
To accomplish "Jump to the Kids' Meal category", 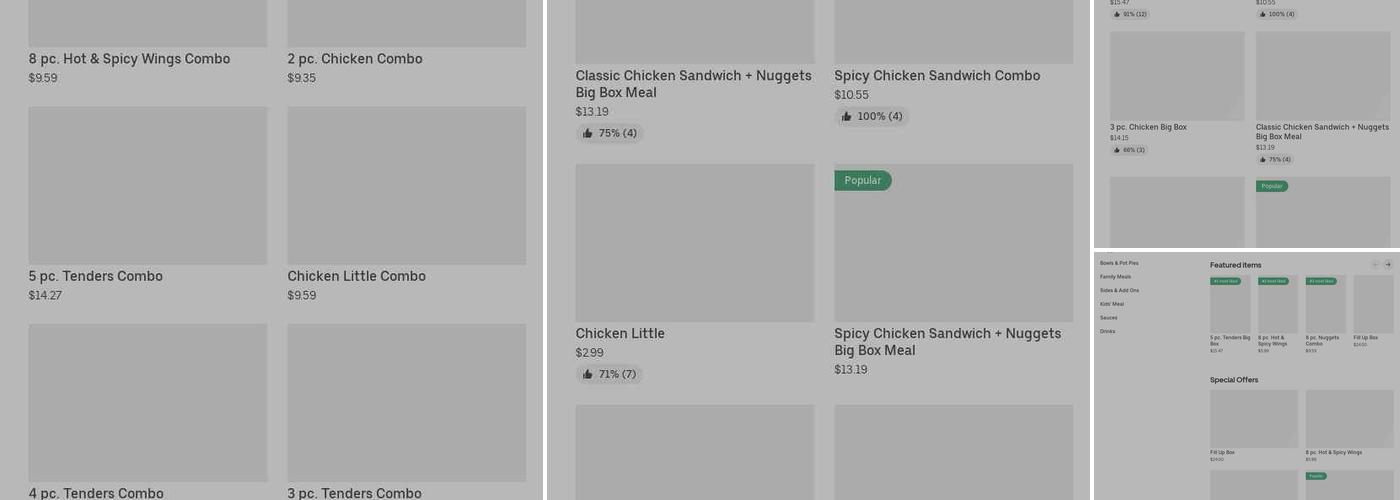I will 1112,304.
